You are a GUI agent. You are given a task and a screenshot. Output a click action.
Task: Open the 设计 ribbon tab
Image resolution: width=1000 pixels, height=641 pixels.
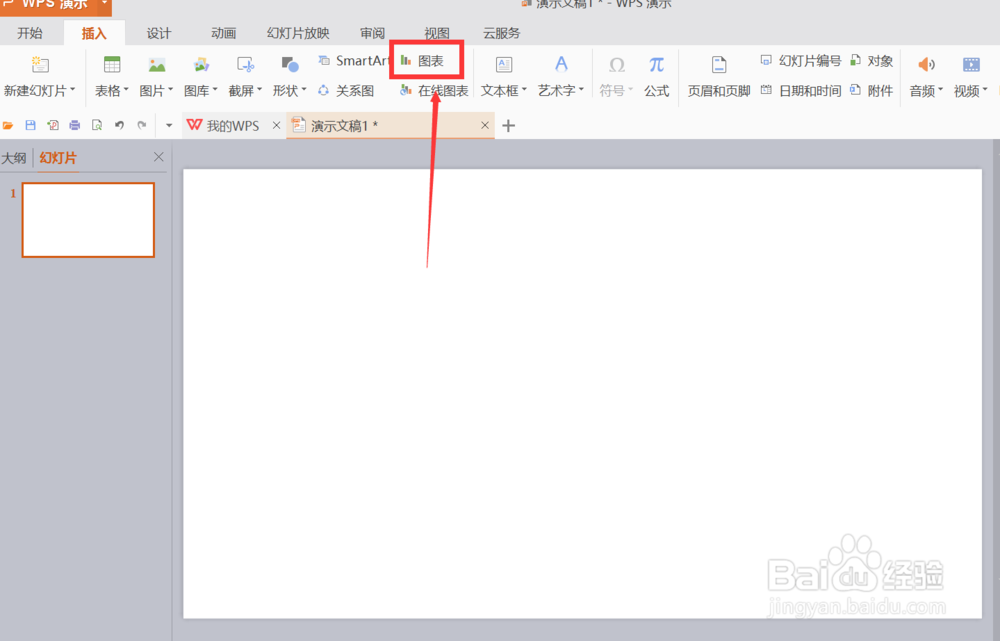pos(159,33)
